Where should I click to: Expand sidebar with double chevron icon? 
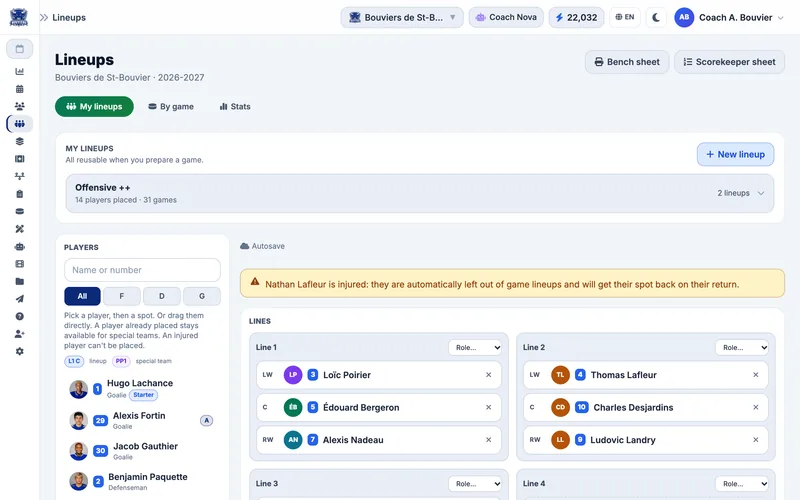44,17
